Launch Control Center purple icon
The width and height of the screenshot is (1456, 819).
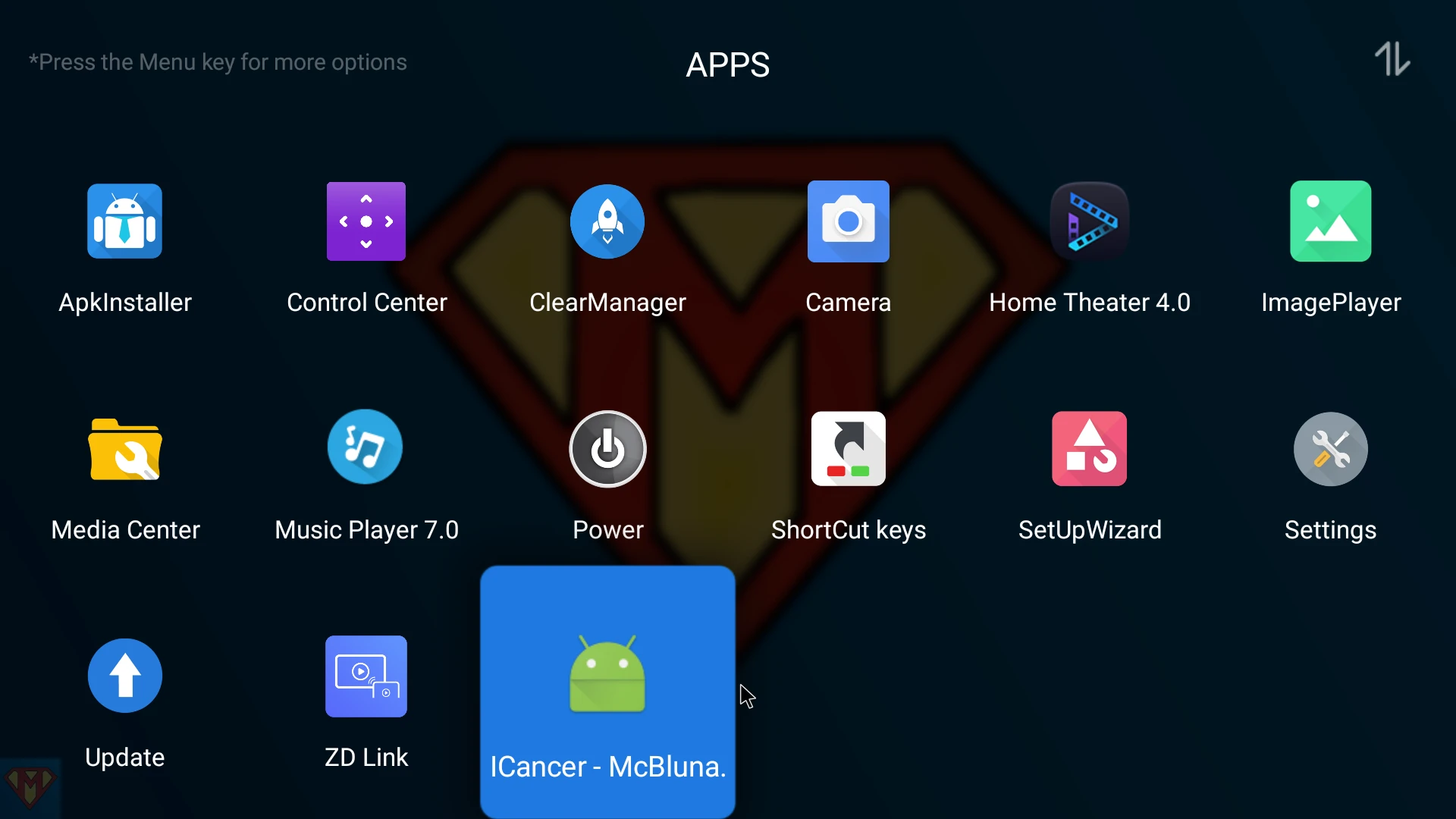(x=366, y=221)
